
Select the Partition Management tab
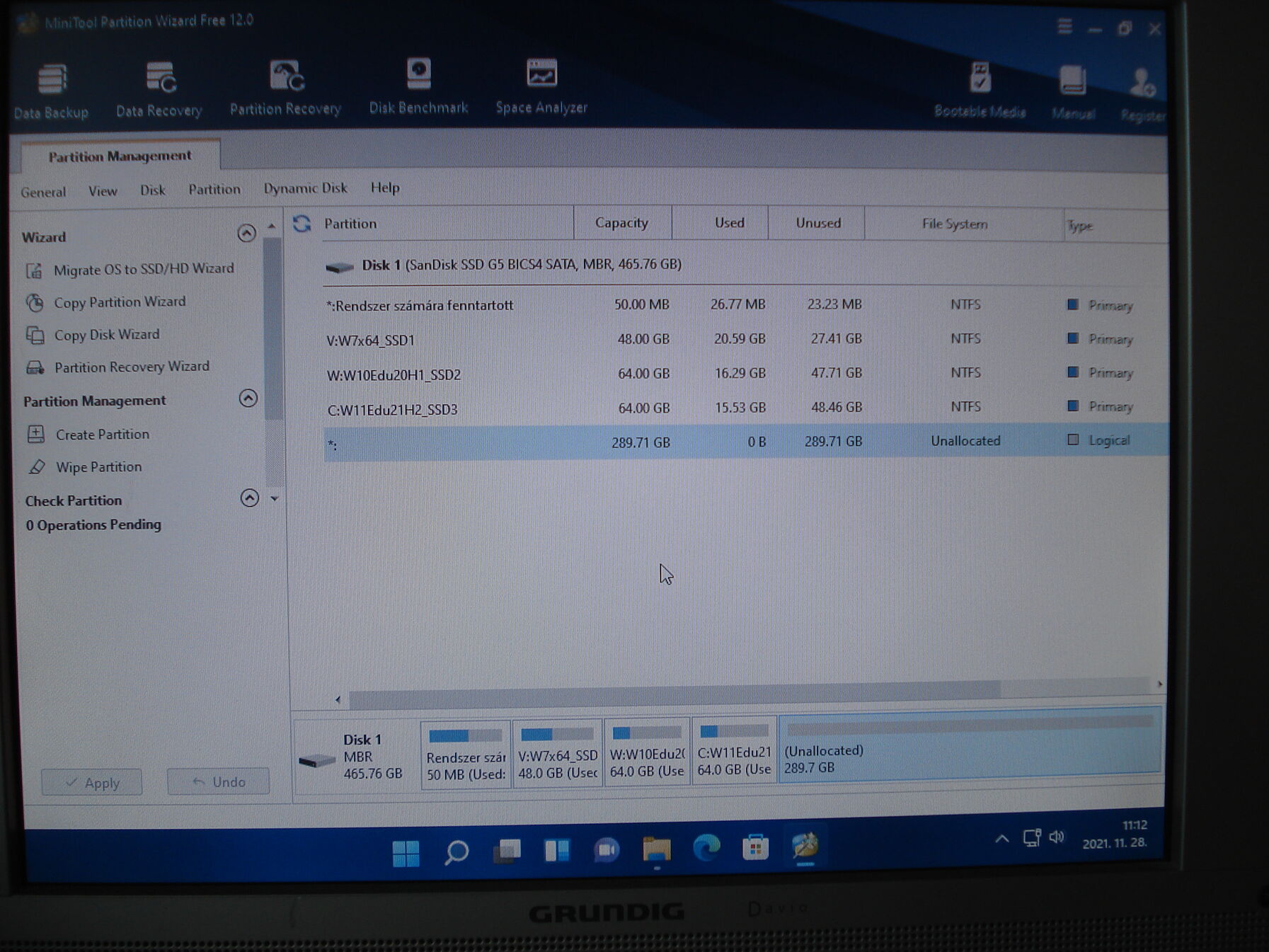120,156
